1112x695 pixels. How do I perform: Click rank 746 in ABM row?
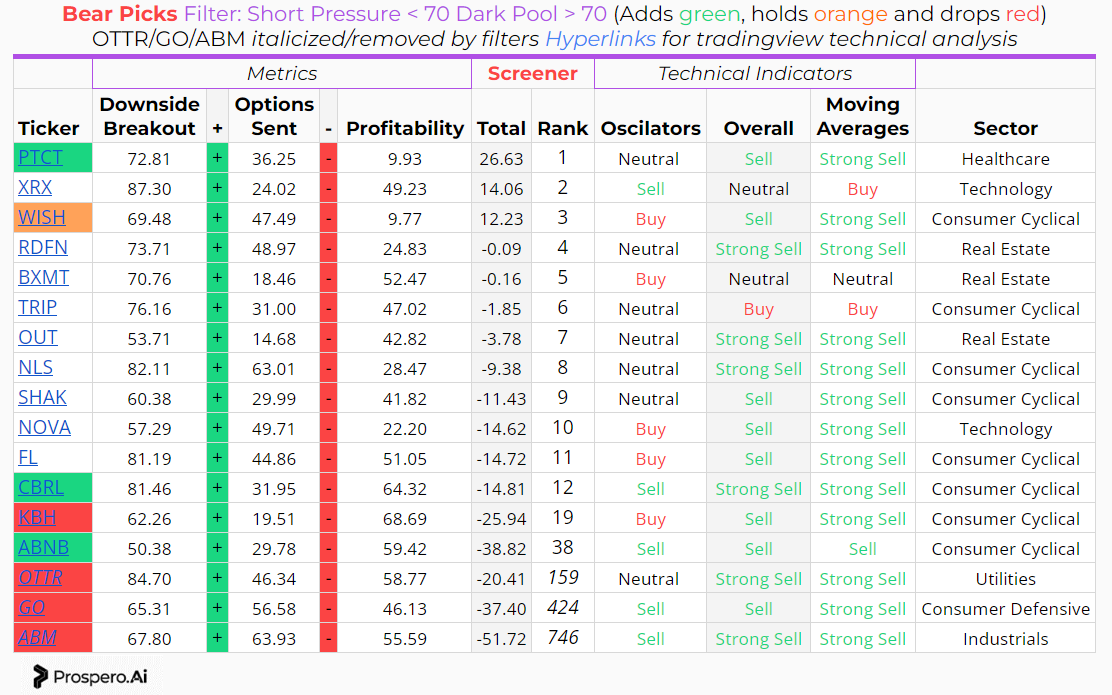click(x=562, y=638)
